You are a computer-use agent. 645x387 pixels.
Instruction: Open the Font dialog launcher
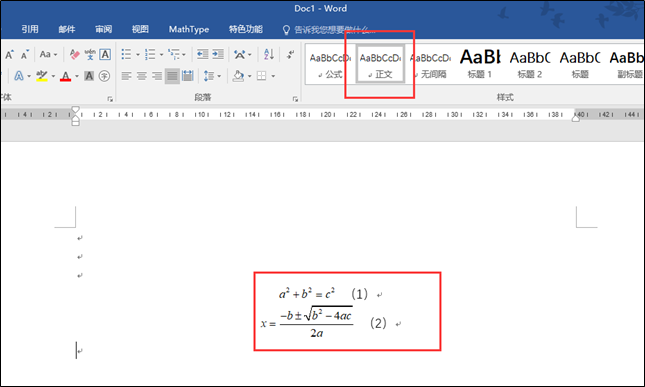[110, 99]
